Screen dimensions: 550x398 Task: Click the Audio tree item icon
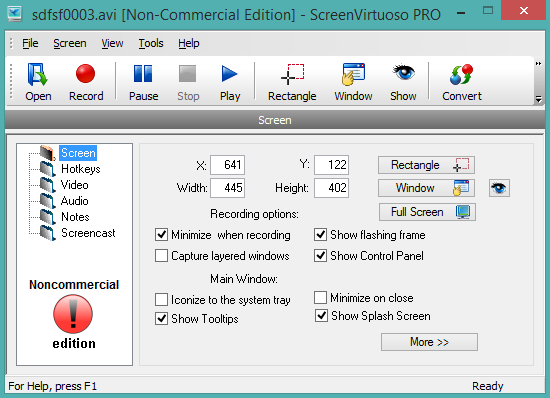coord(47,201)
